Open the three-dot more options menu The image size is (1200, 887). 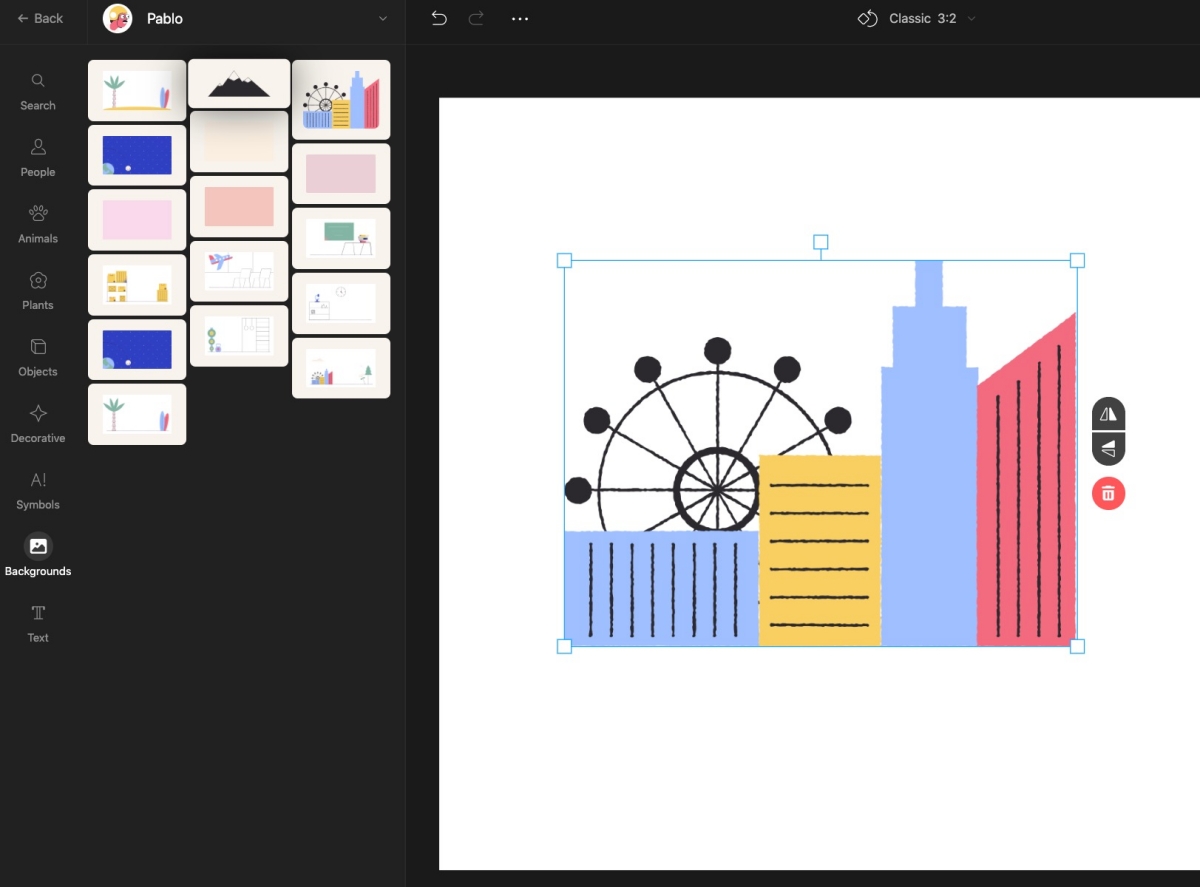pyautogui.click(x=520, y=18)
